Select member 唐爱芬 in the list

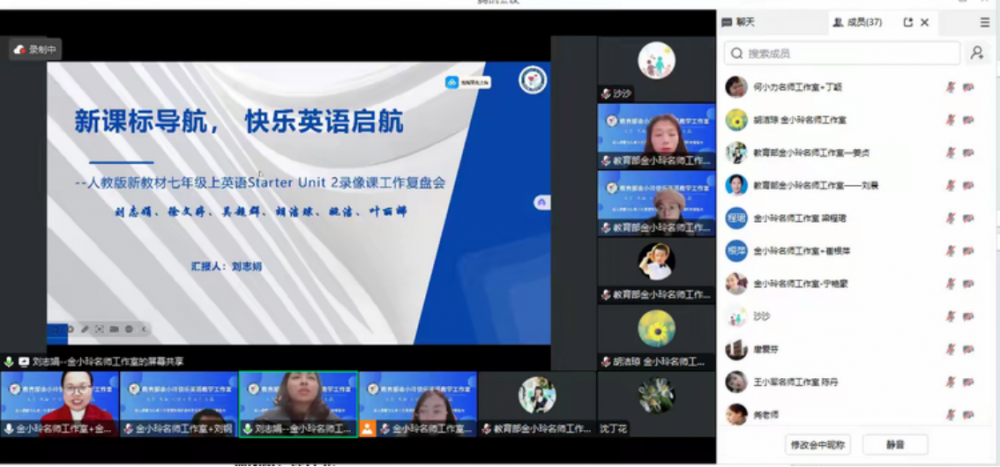[x=855, y=349]
